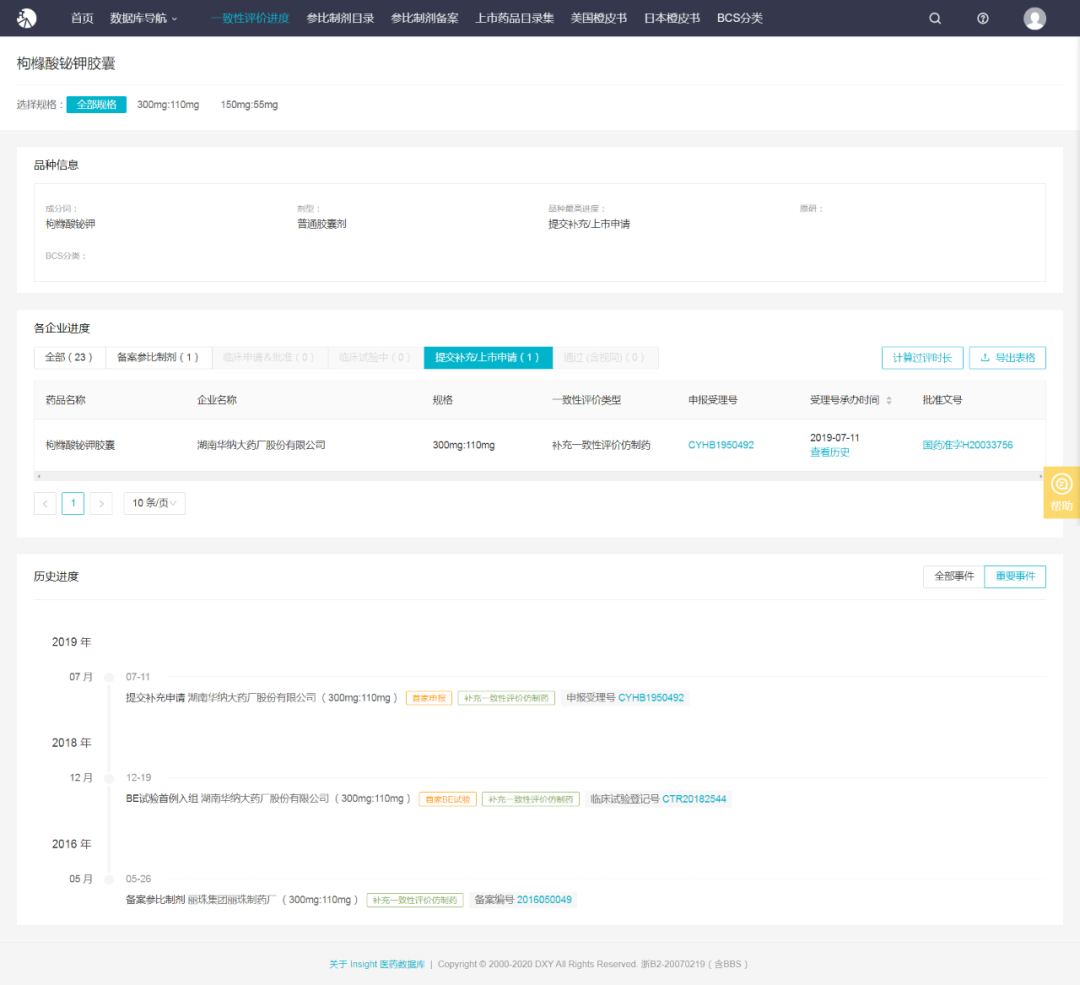Click the table horizontal scrollbar
The image size is (1080, 985).
[x=540, y=476]
